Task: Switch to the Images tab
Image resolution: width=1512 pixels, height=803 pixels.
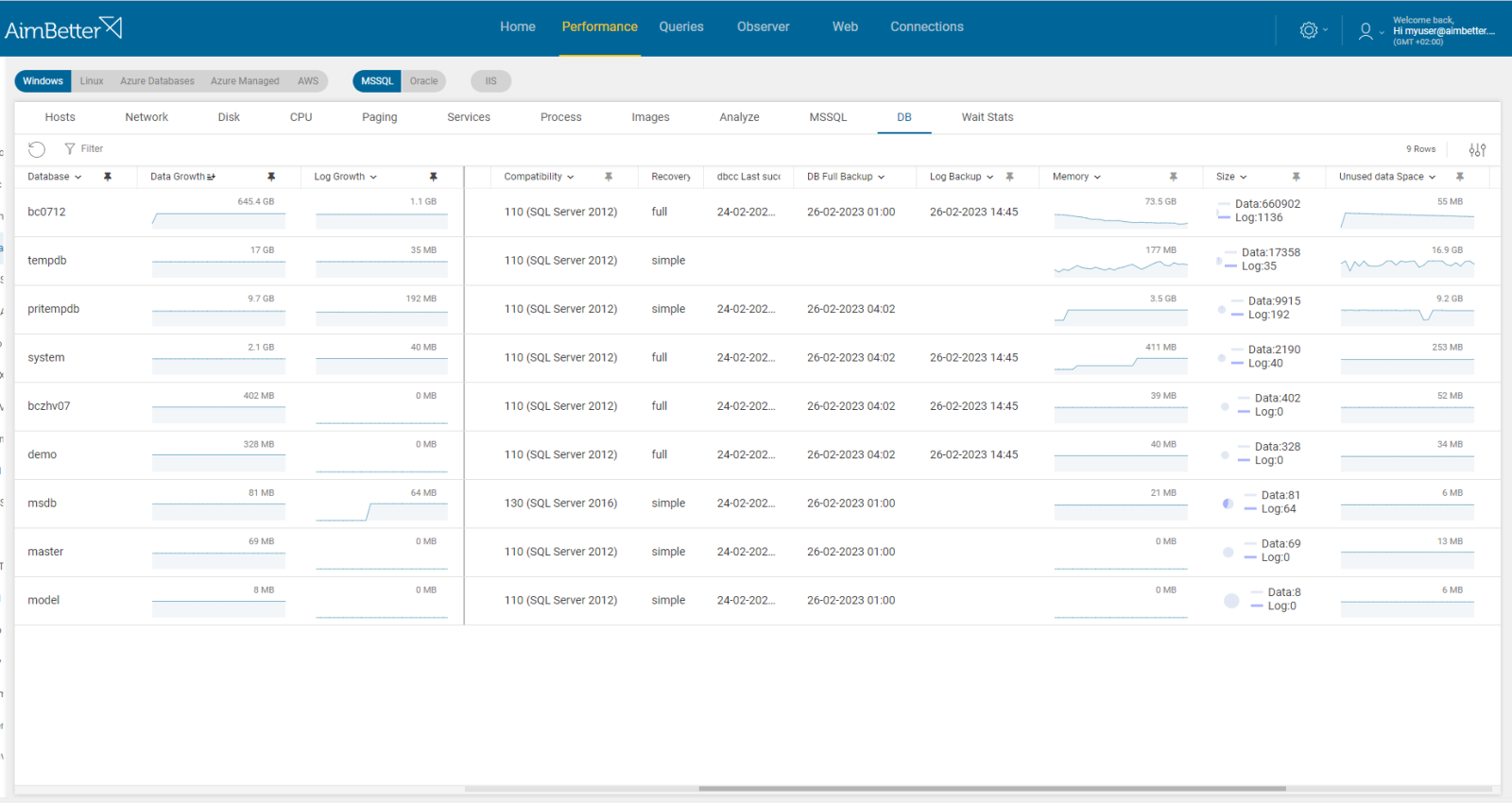Action: pyautogui.click(x=650, y=117)
